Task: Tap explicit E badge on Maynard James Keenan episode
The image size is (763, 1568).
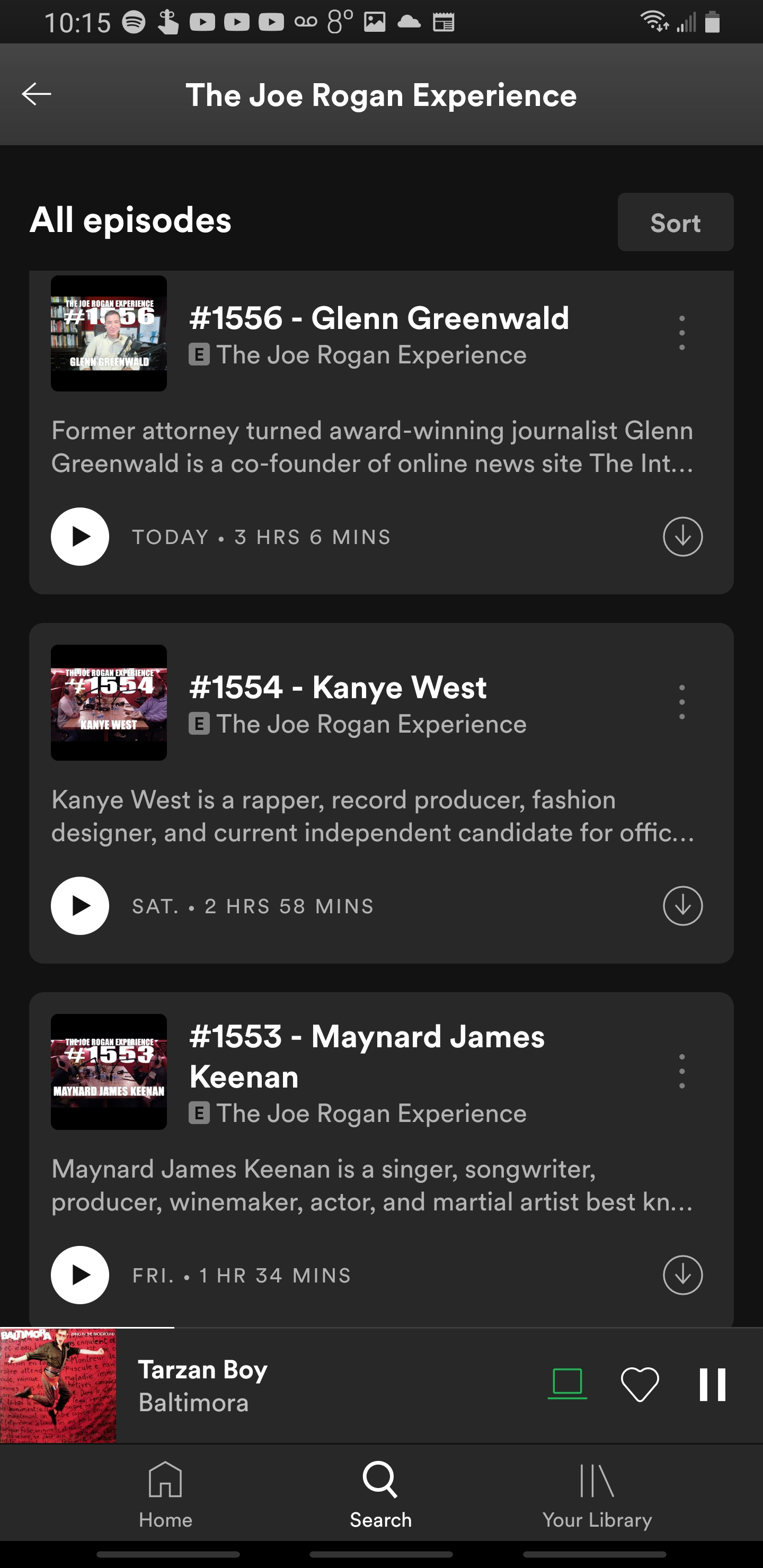Action: 199,1112
